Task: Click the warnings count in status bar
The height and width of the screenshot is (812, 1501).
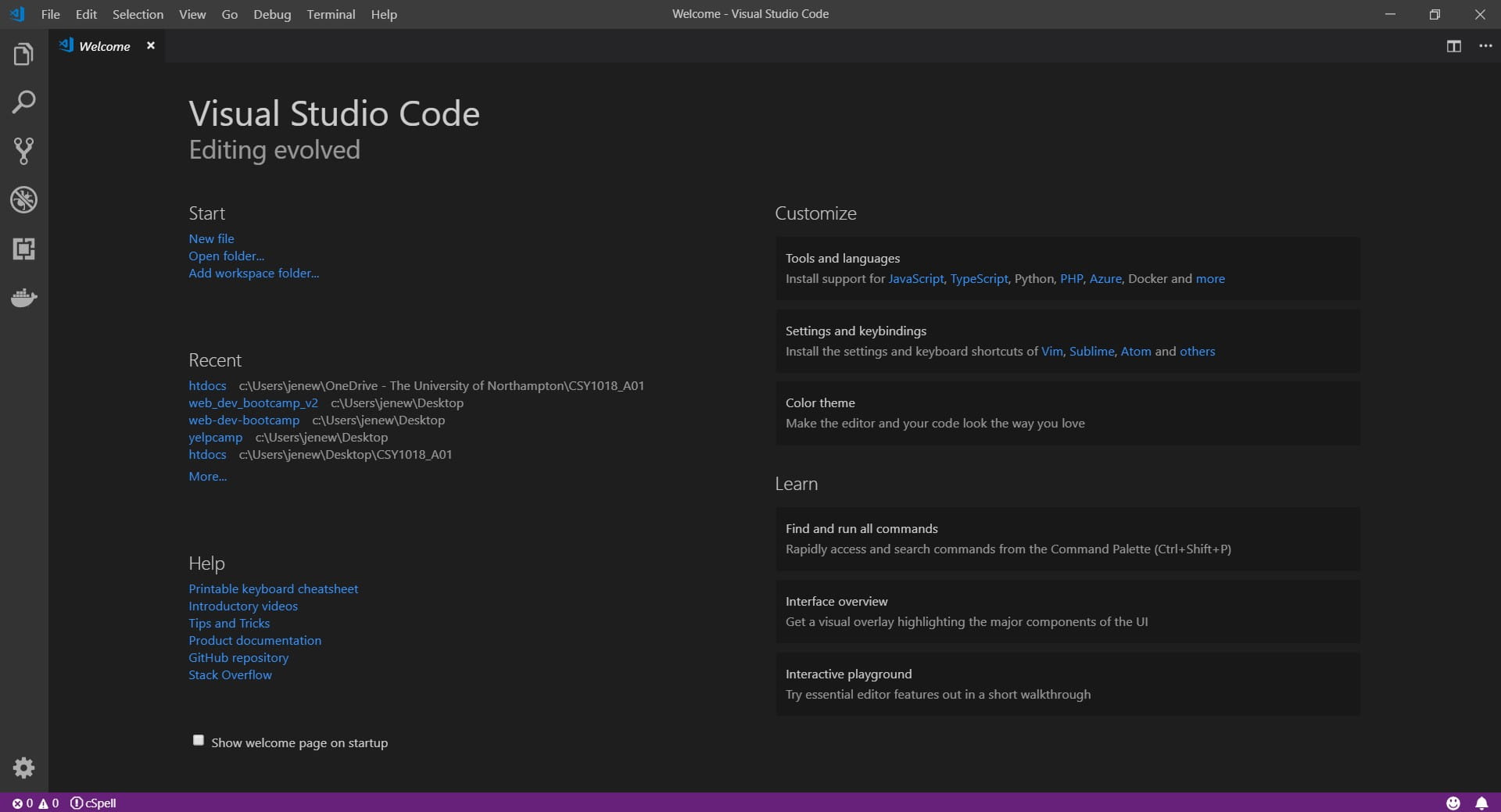Action: point(48,803)
